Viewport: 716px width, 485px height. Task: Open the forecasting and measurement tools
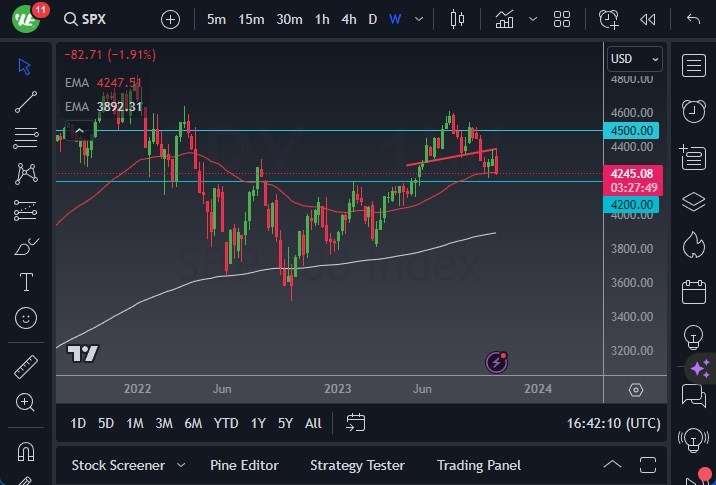(26, 210)
